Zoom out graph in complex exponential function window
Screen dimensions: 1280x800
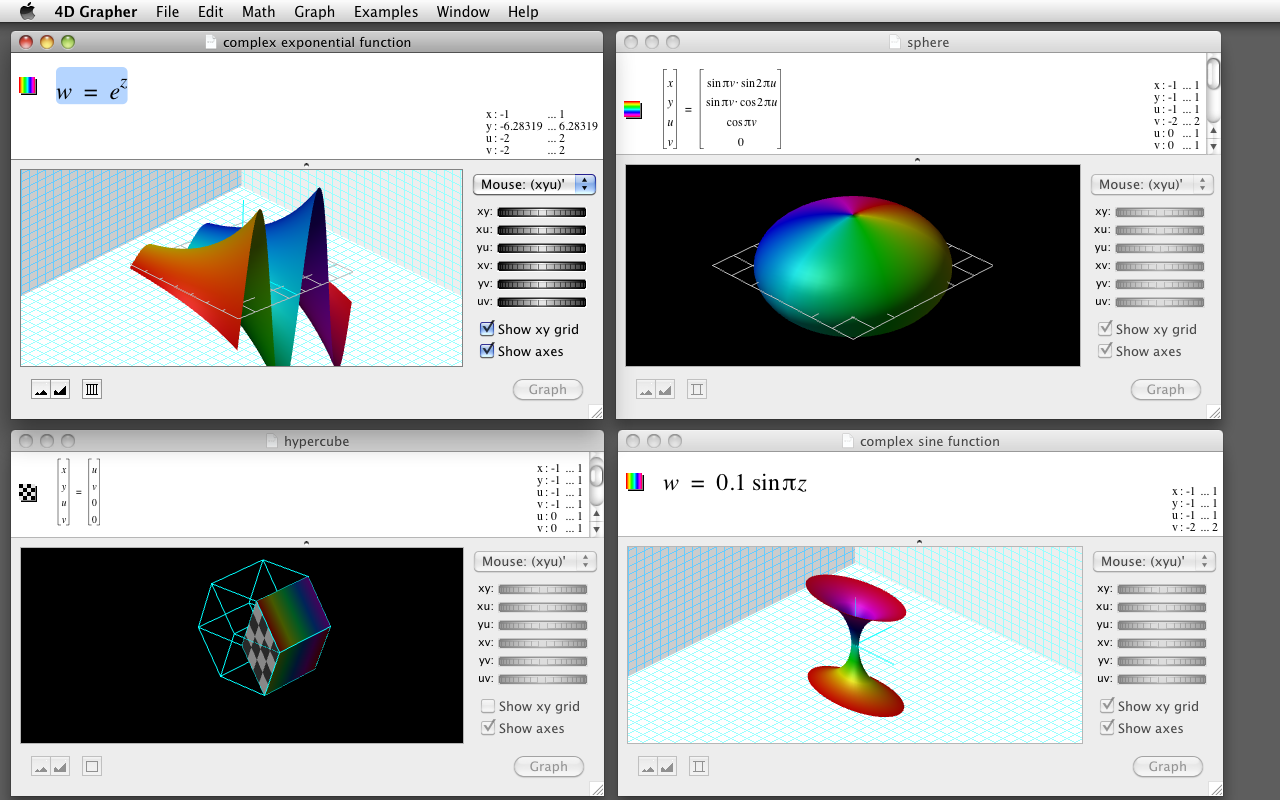[x=41, y=389]
